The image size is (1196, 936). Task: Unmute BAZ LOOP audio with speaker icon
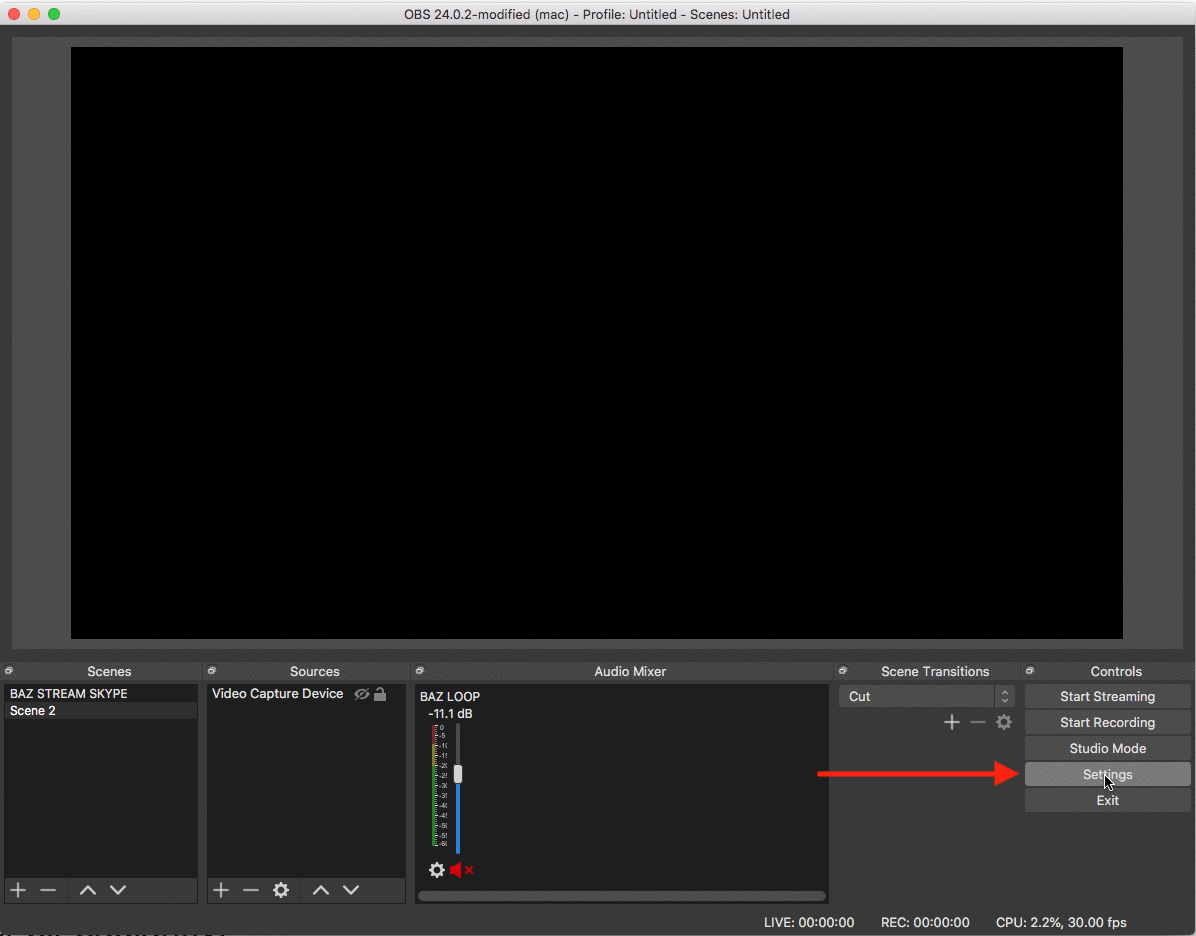click(x=461, y=870)
